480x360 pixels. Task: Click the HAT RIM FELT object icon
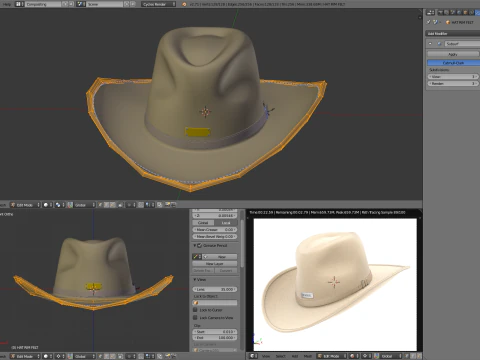pos(448,22)
